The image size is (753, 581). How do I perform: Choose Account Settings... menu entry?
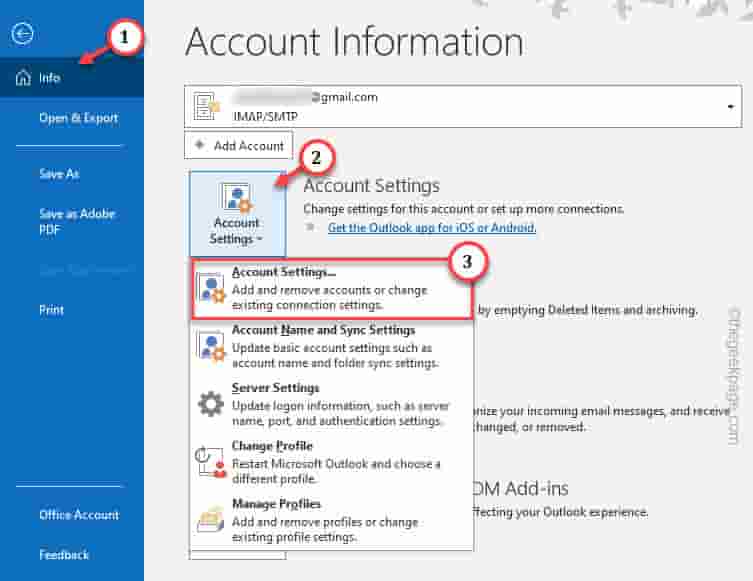332,289
